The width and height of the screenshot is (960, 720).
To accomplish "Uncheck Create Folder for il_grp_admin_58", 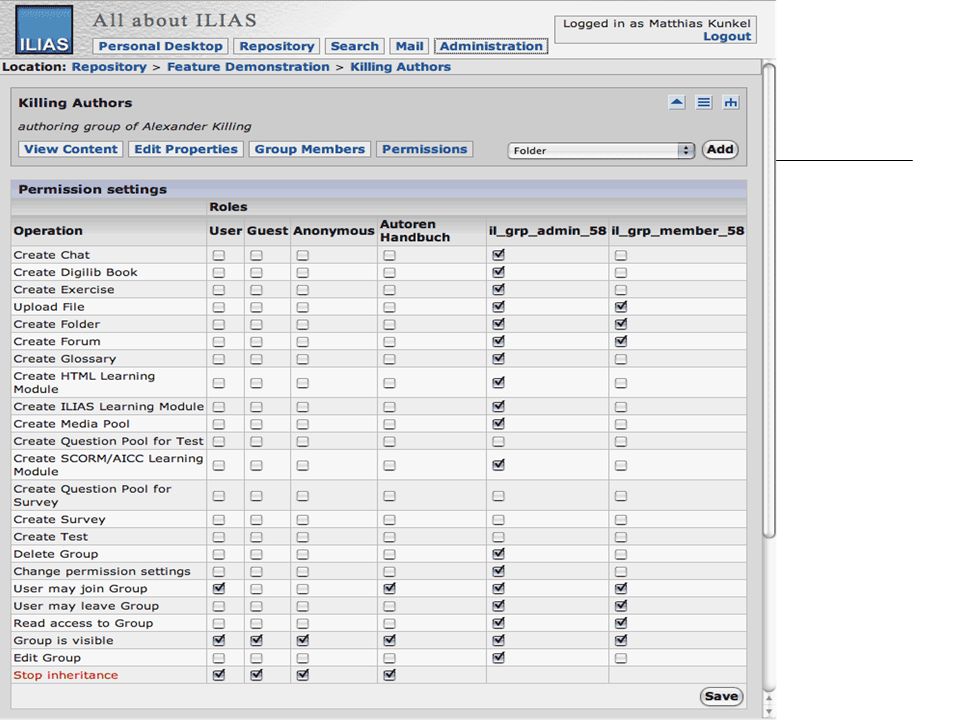I will (498, 324).
